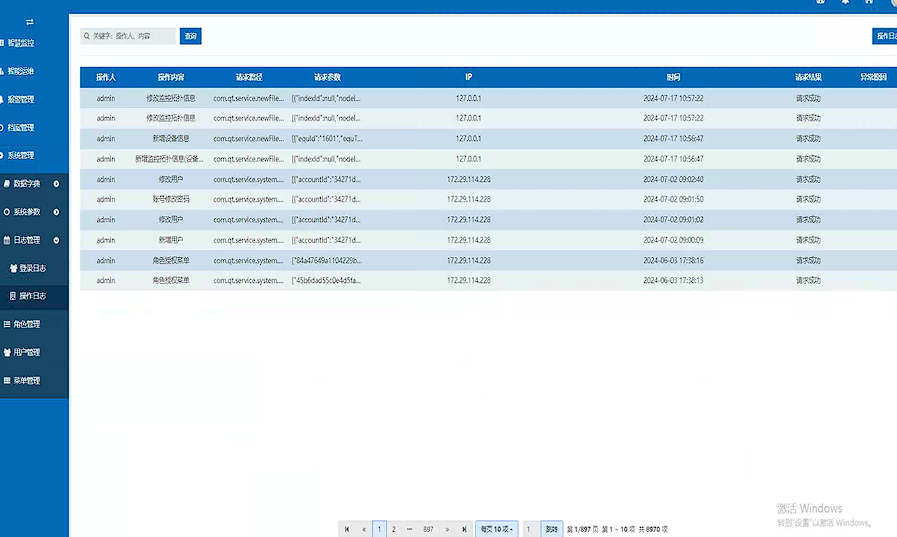
Task: Click the 127.0.0.1 cell in the 新增设备信息 row
Action: click(469, 138)
